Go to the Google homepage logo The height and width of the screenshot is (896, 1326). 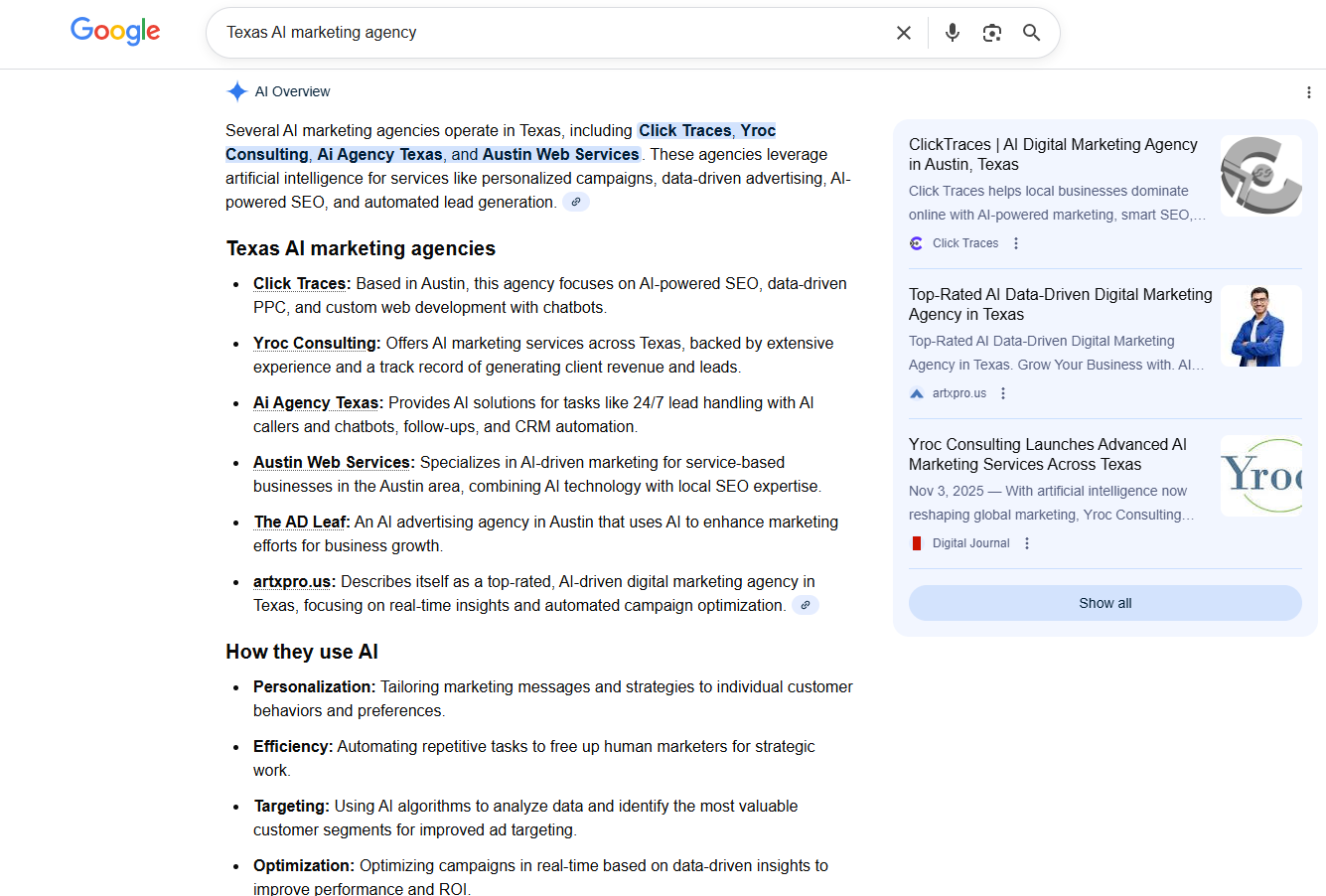(x=115, y=32)
